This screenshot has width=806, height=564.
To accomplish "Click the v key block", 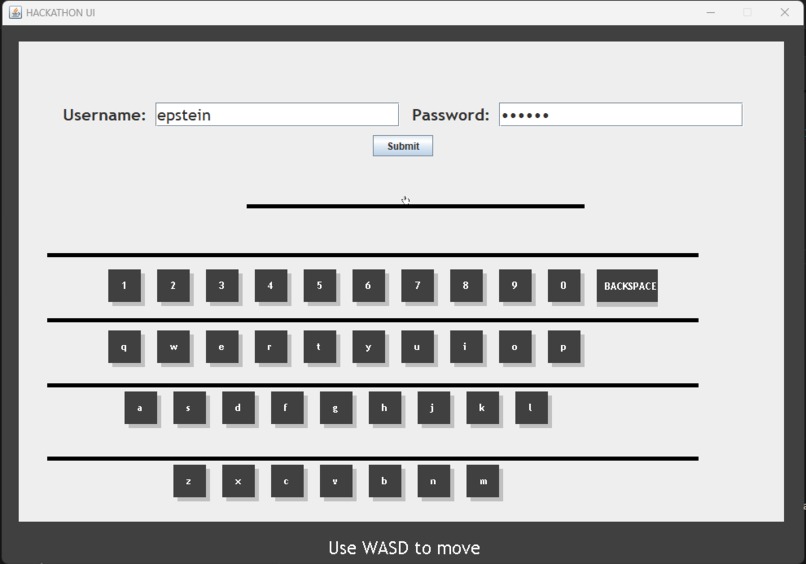I will tap(336, 481).
